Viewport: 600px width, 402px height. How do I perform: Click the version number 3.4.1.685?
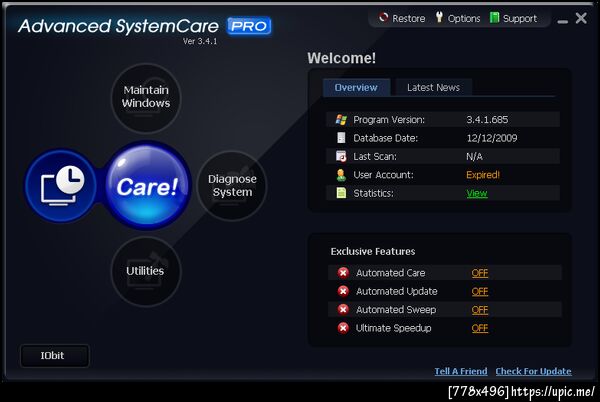(x=487, y=120)
